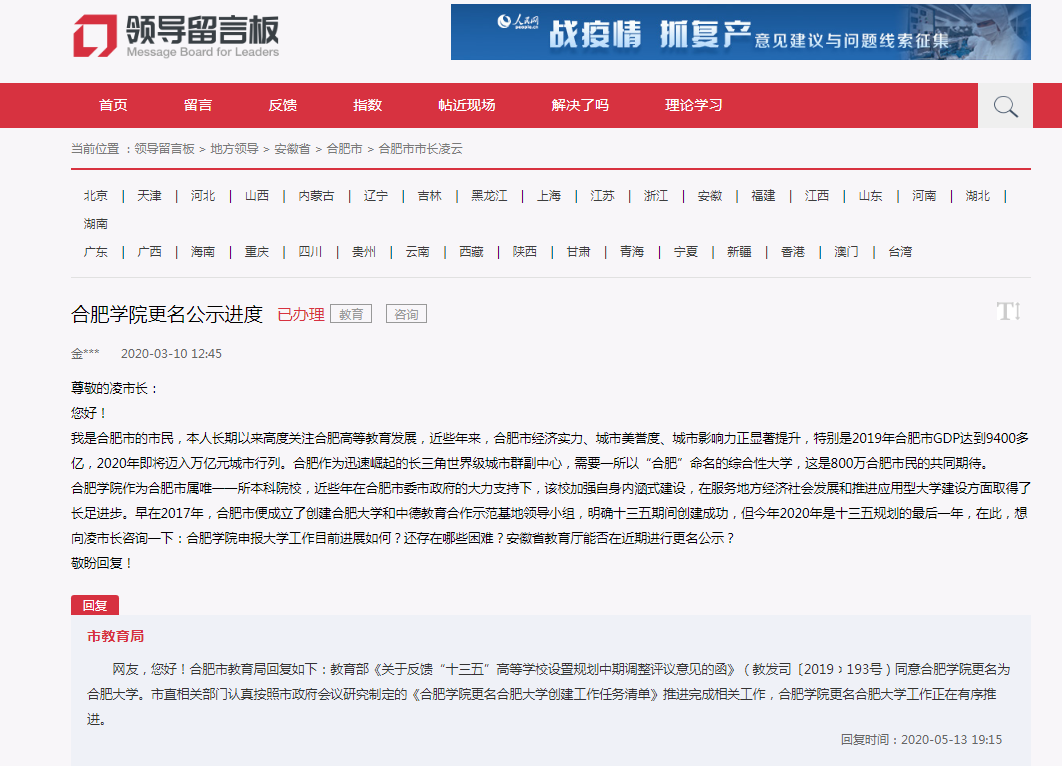Open 指数 navigation item
The width and height of the screenshot is (1062, 766).
tap(368, 105)
